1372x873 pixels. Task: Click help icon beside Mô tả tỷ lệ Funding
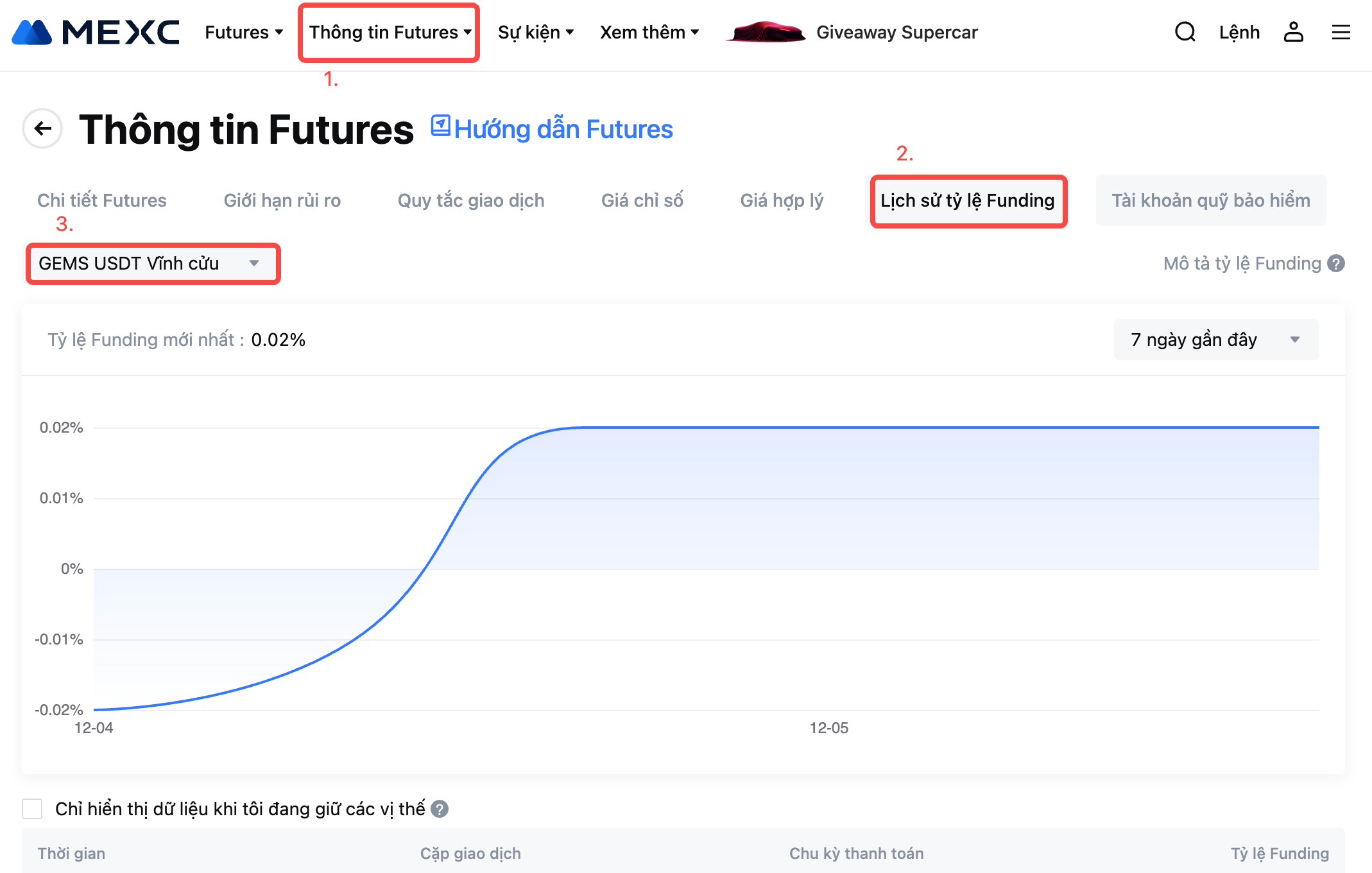click(1336, 264)
